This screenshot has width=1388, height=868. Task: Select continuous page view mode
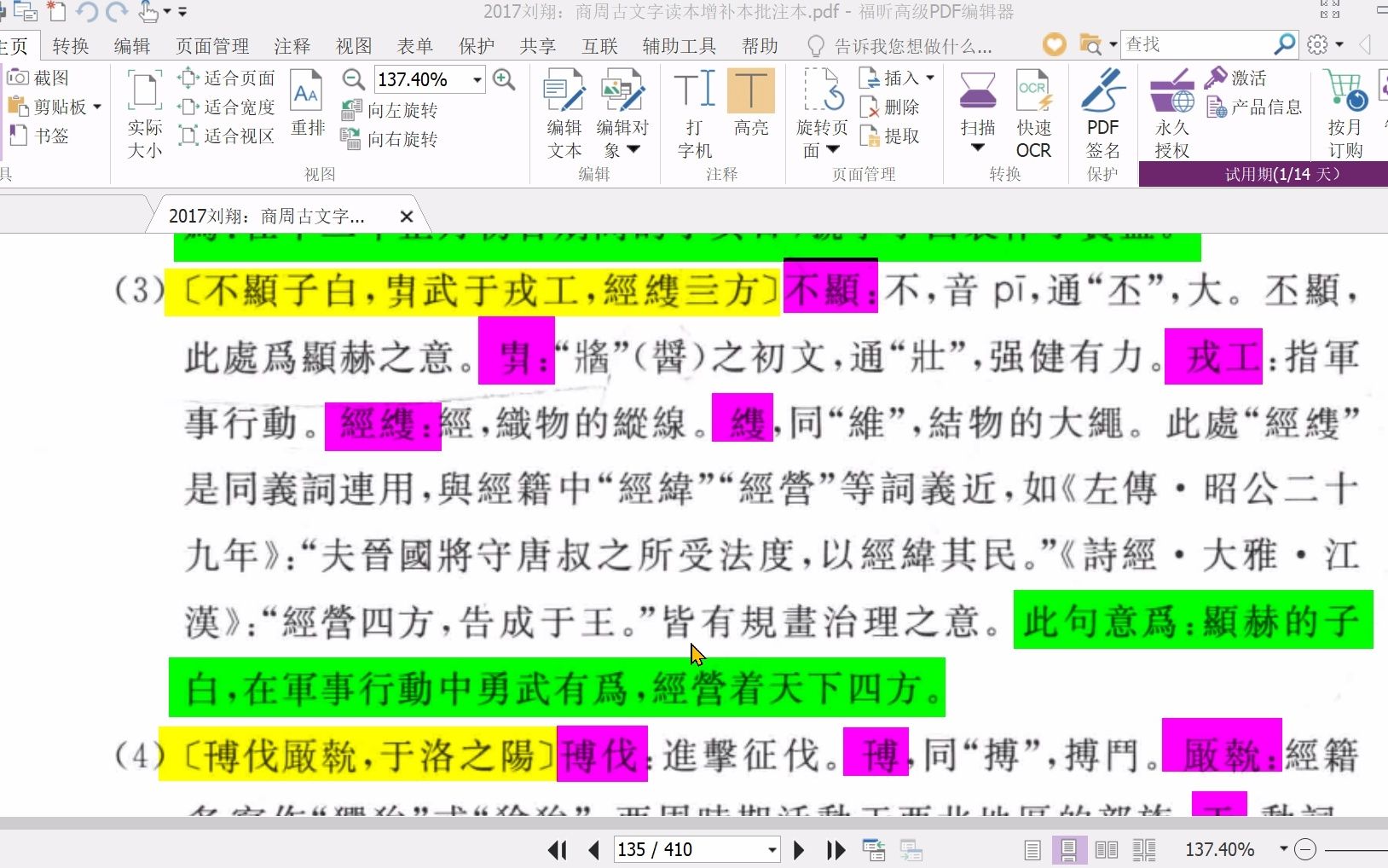[1069, 850]
